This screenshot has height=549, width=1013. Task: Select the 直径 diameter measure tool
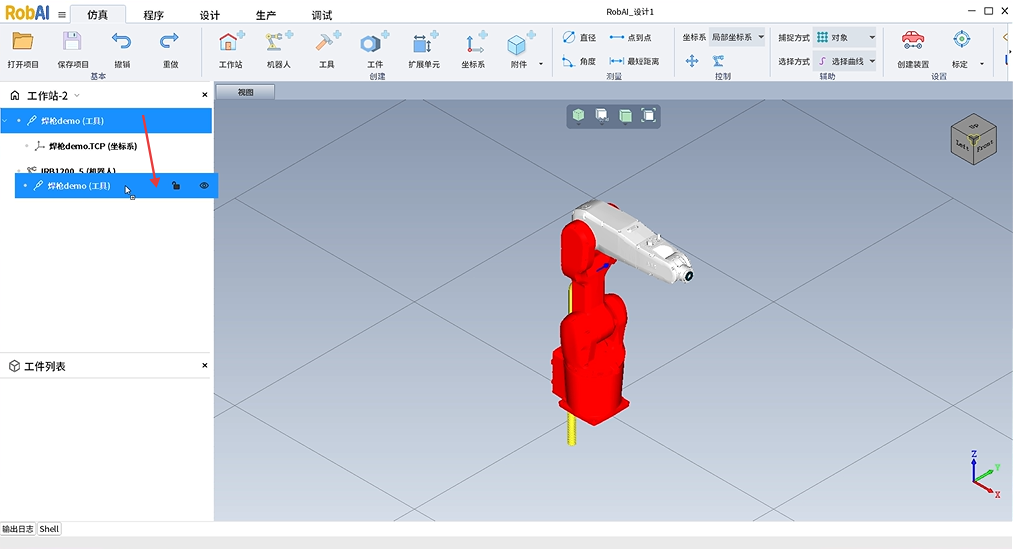point(580,37)
